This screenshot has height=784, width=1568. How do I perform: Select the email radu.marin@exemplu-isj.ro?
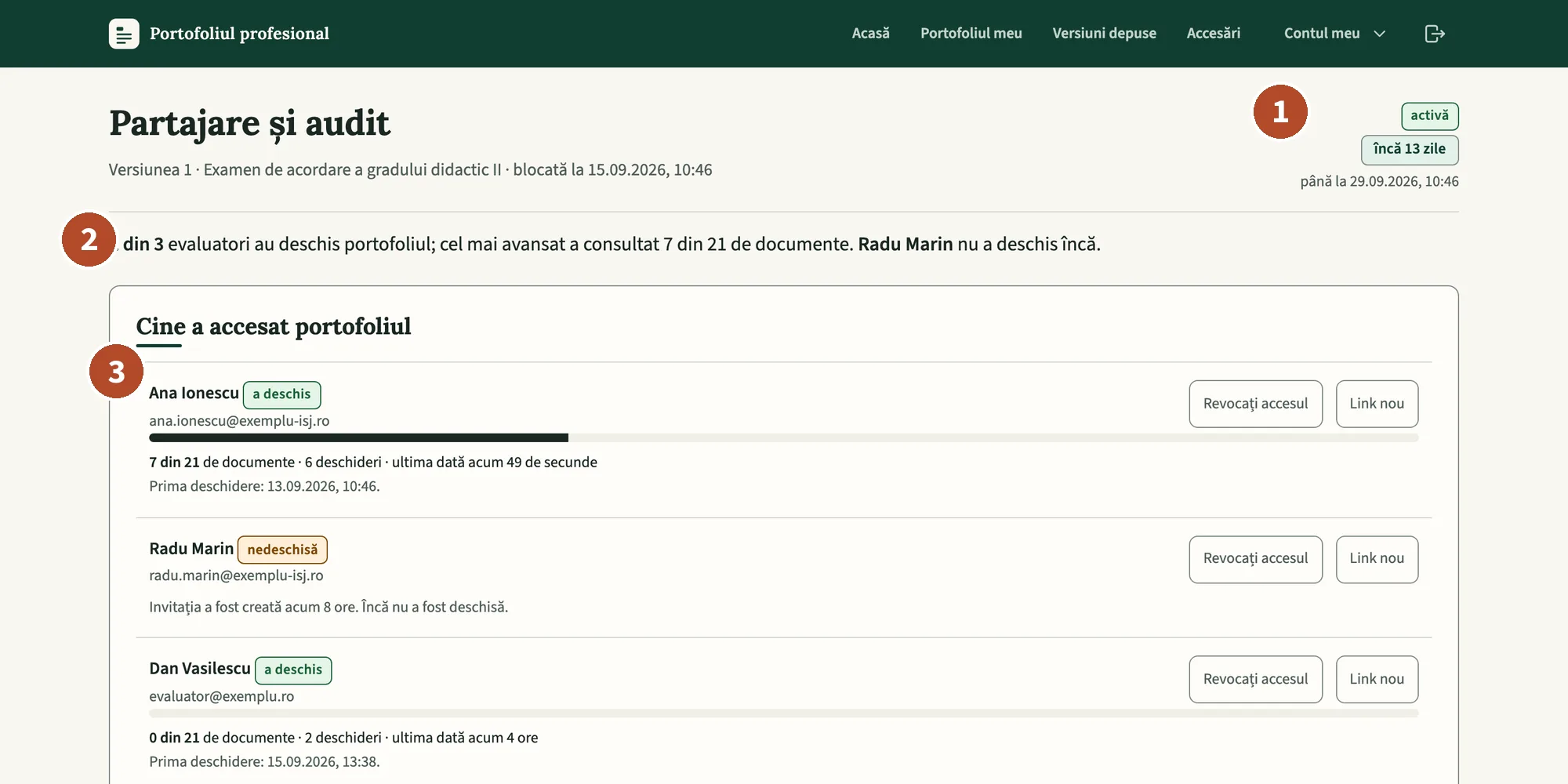(236, 575)
